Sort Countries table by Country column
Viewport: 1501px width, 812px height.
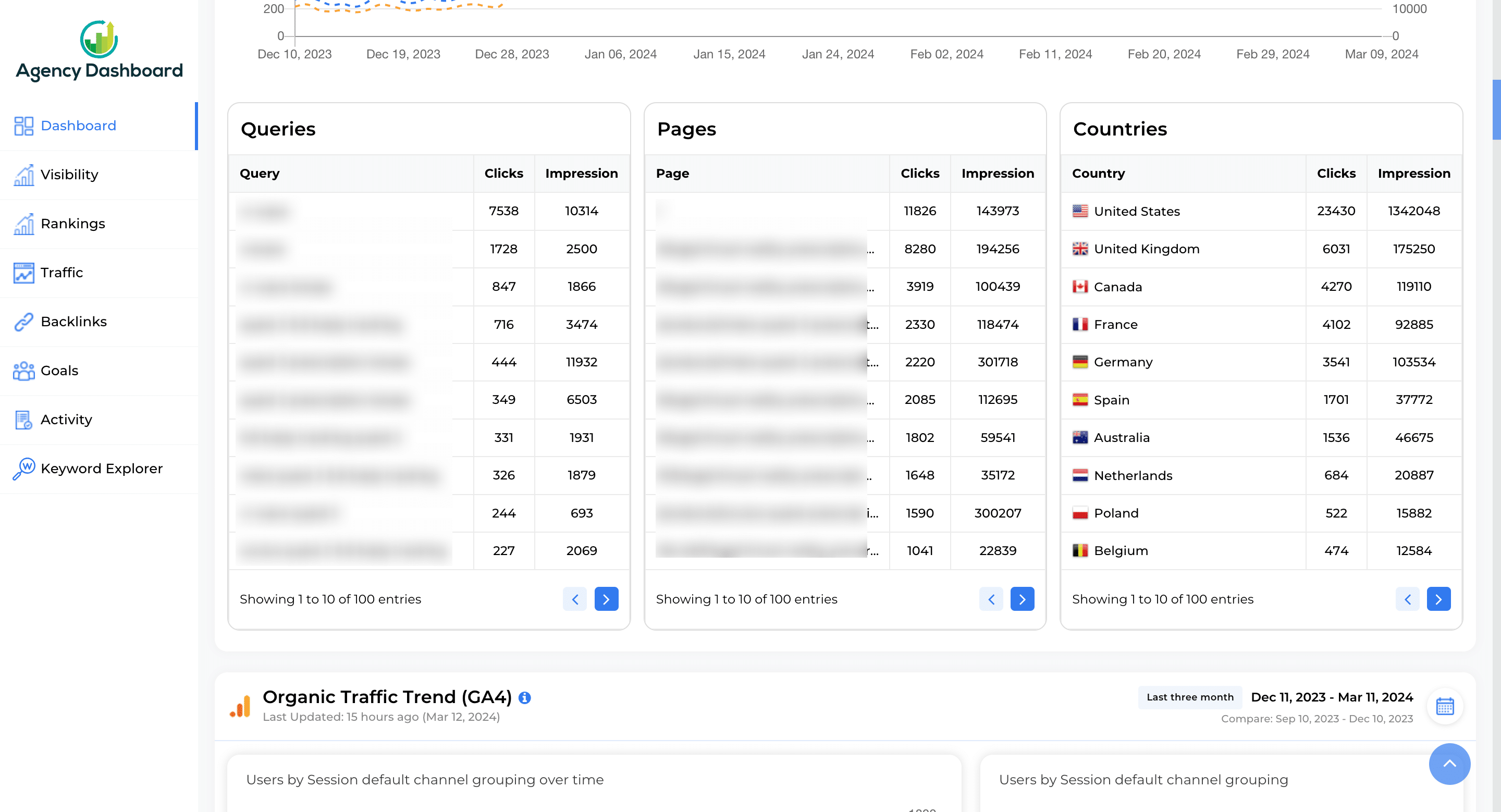(x=1183, y=174)
